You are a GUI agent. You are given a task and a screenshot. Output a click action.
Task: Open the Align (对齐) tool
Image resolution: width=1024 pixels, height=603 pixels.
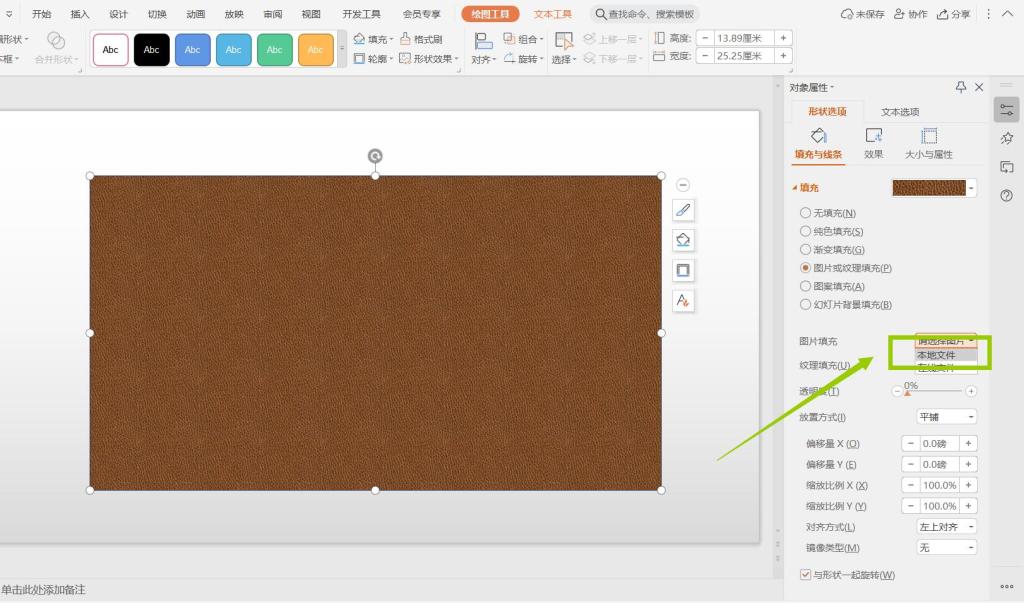coord(484,49)
